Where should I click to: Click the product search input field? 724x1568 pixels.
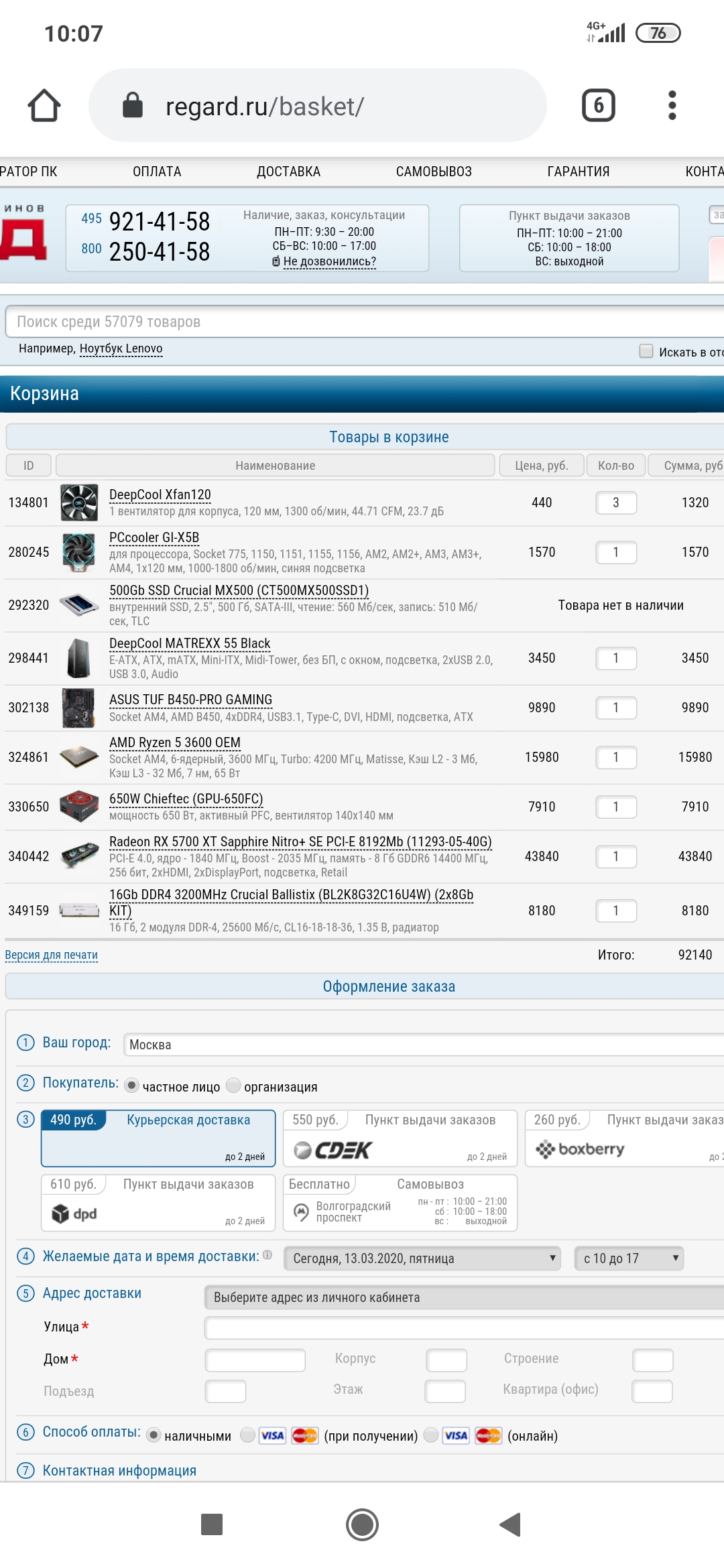[365, 322]
